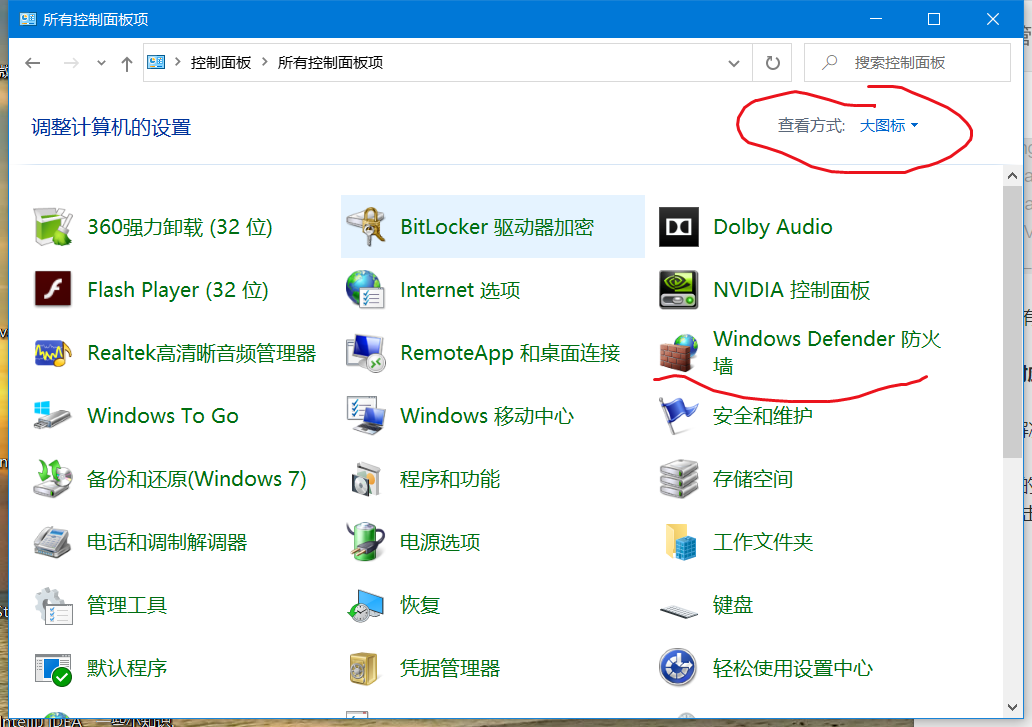Open the 管理工具 link
Image resolution: width=1032 pixels, height=727 pixels.
[127, 605]
